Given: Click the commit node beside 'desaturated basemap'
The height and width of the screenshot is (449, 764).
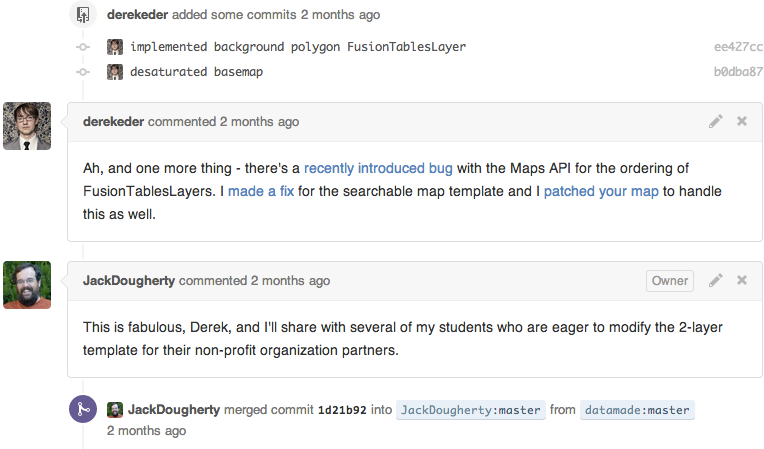Looking at the screenshot, I should [x=83, y=72].
